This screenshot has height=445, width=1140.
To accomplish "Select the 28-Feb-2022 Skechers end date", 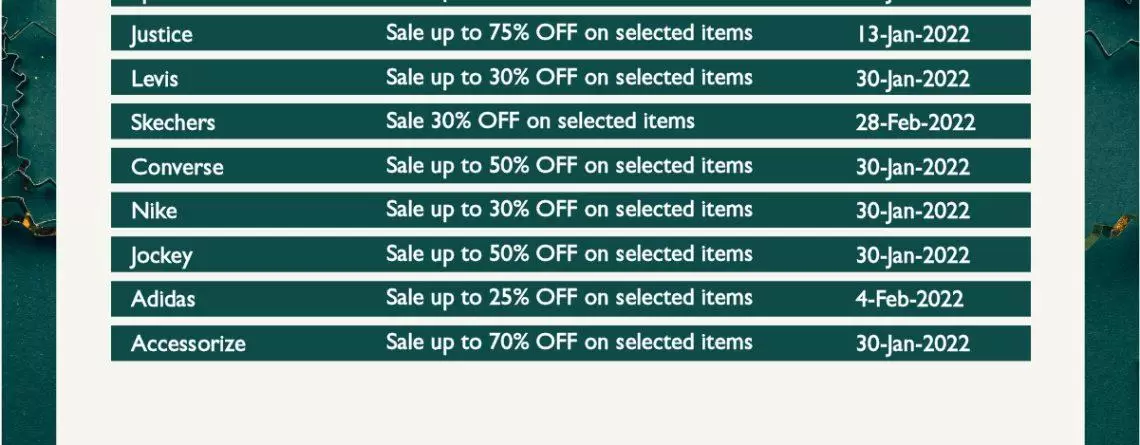I will click(915, 122).
